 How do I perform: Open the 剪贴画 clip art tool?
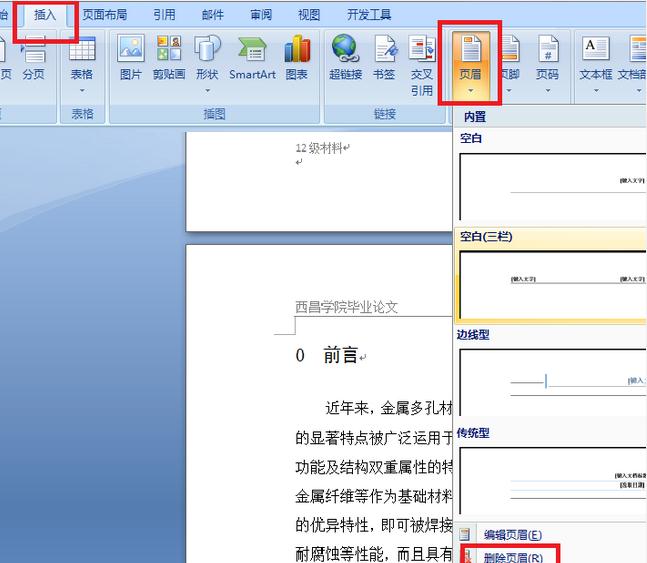169,58
